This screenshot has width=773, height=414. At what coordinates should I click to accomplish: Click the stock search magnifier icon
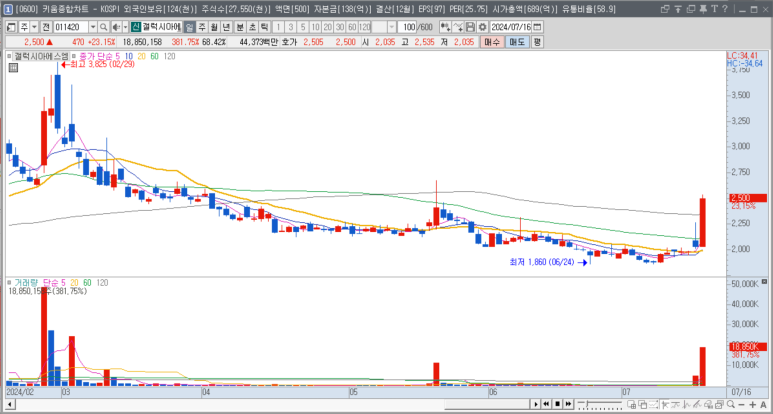[103, 27]
